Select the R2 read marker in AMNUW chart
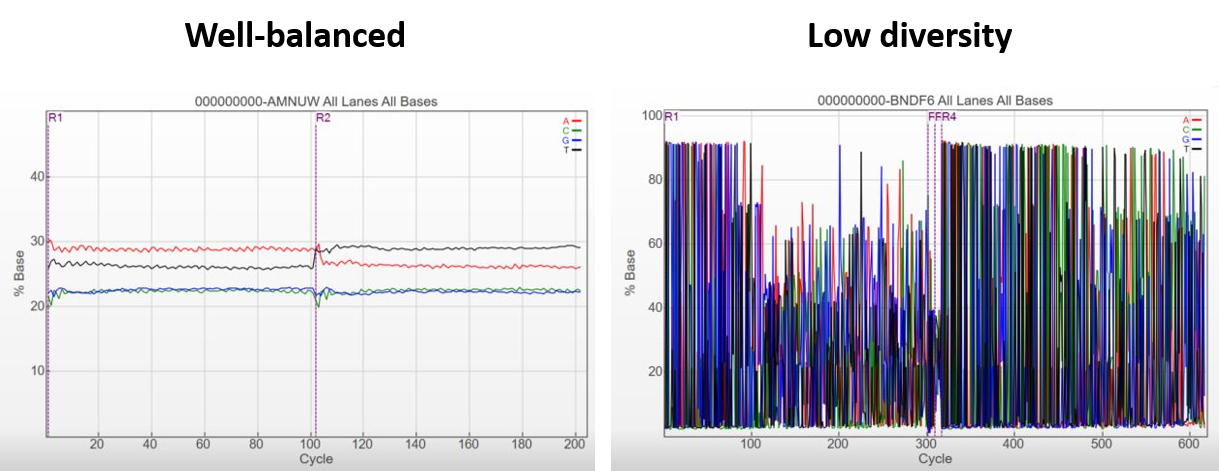This screenshot has width=1219, height=471. [x=323, y=118]
